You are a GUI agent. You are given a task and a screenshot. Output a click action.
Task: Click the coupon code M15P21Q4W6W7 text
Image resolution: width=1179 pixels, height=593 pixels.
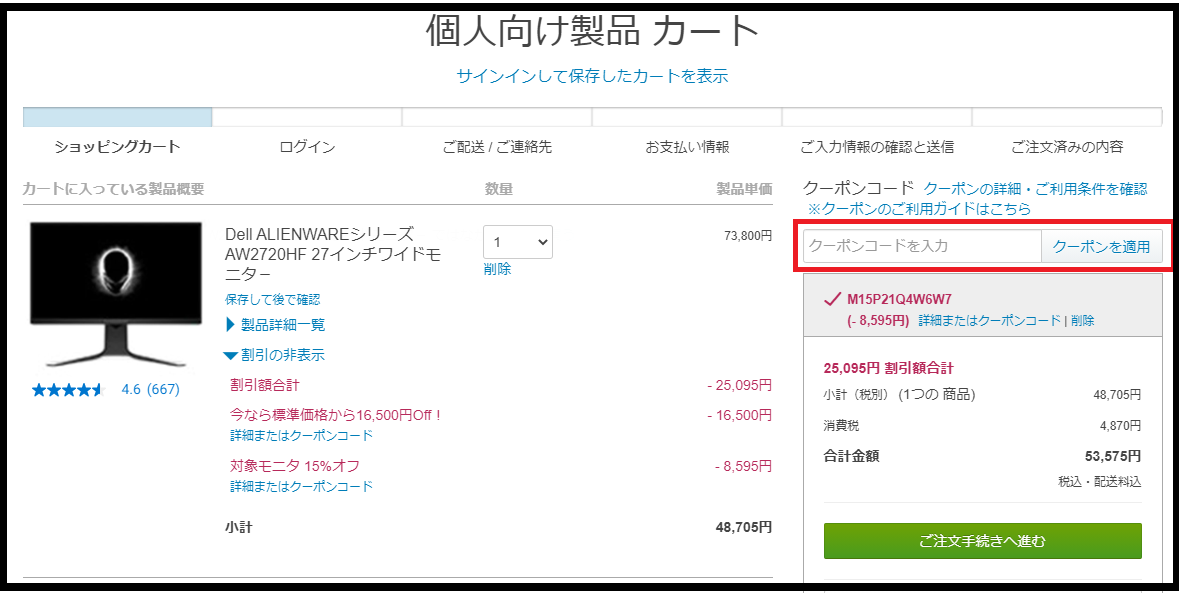click(899, 299)
